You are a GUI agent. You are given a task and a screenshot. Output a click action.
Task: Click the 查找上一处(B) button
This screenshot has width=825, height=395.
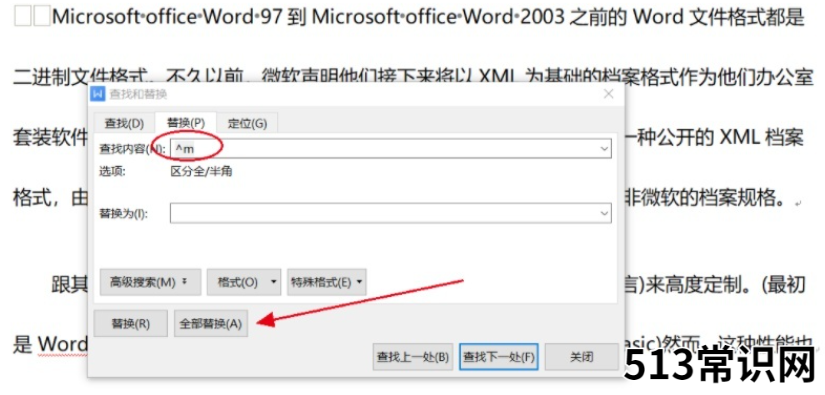(x=412, y=357)
